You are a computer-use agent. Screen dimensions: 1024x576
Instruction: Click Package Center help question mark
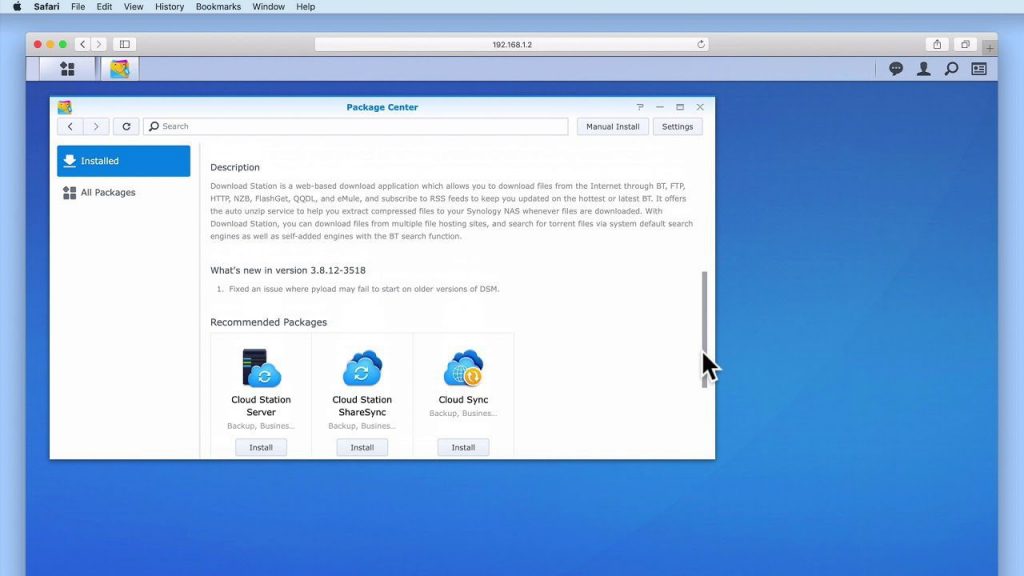pos(640,107)
